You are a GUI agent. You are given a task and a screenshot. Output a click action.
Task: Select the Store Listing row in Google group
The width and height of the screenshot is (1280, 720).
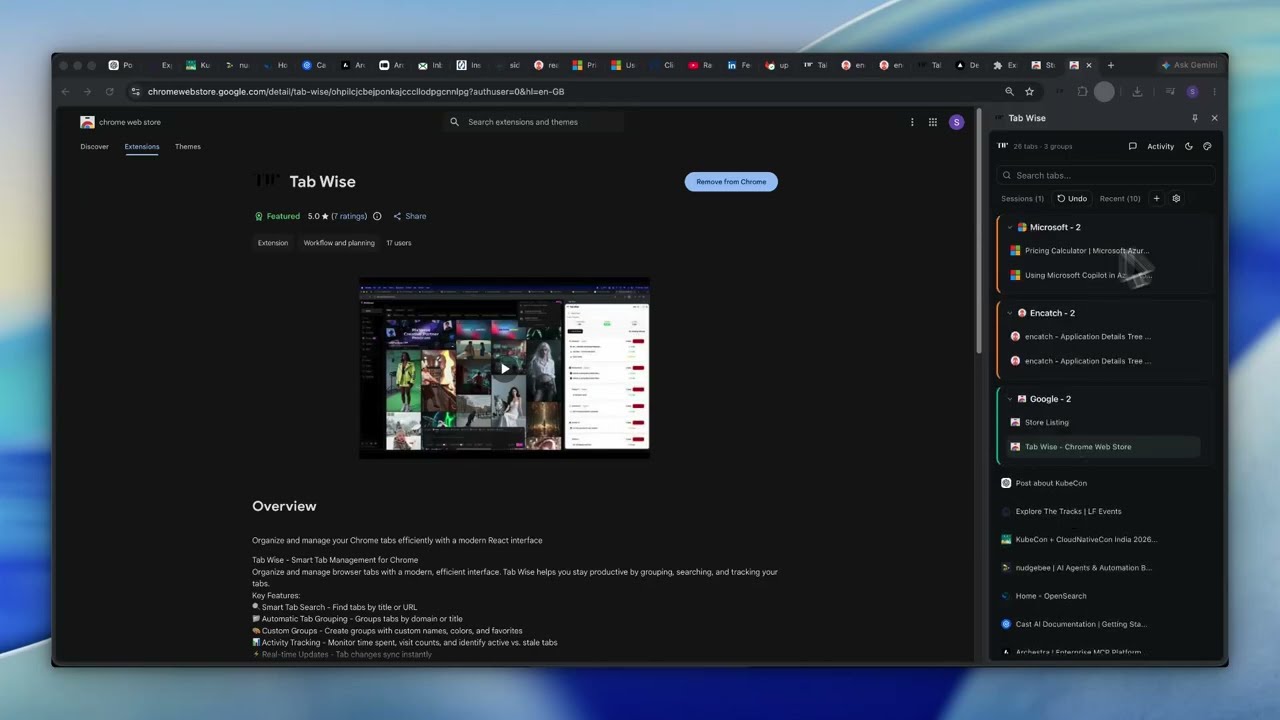coord(1104,422)
